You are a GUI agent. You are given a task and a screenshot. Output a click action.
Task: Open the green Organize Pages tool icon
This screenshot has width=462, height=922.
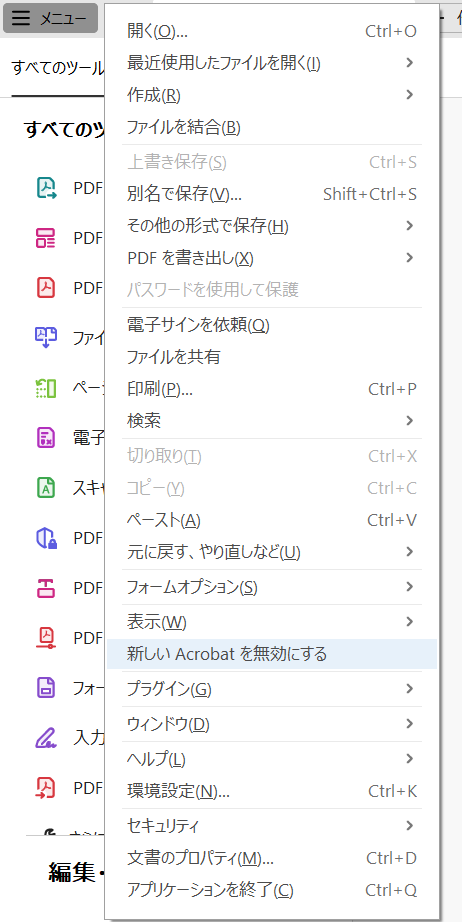click(46, 387)
